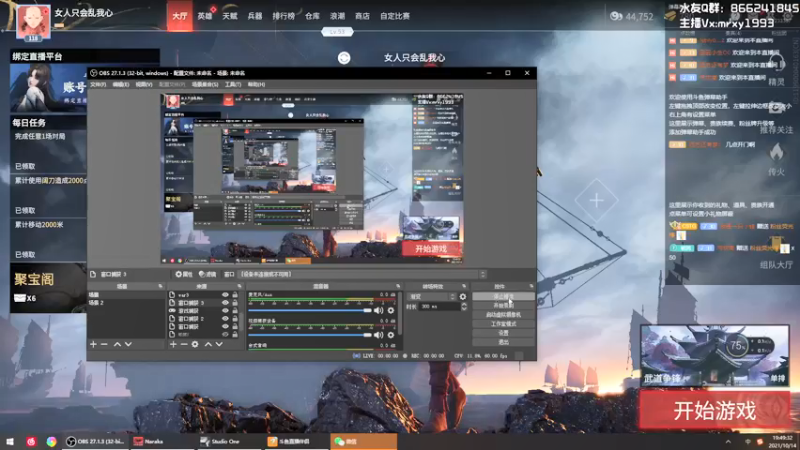Pop out the Audio Mixer dock panel

click(x=398, y=286)
